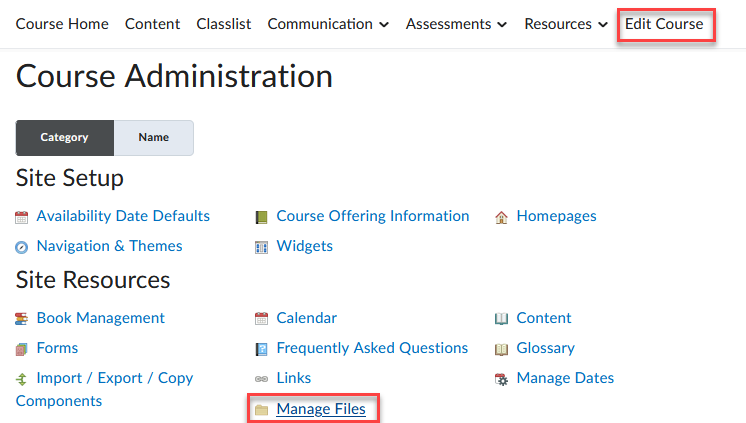
Task: Click the chain icon beside Links
Action: tap(261, 379)
